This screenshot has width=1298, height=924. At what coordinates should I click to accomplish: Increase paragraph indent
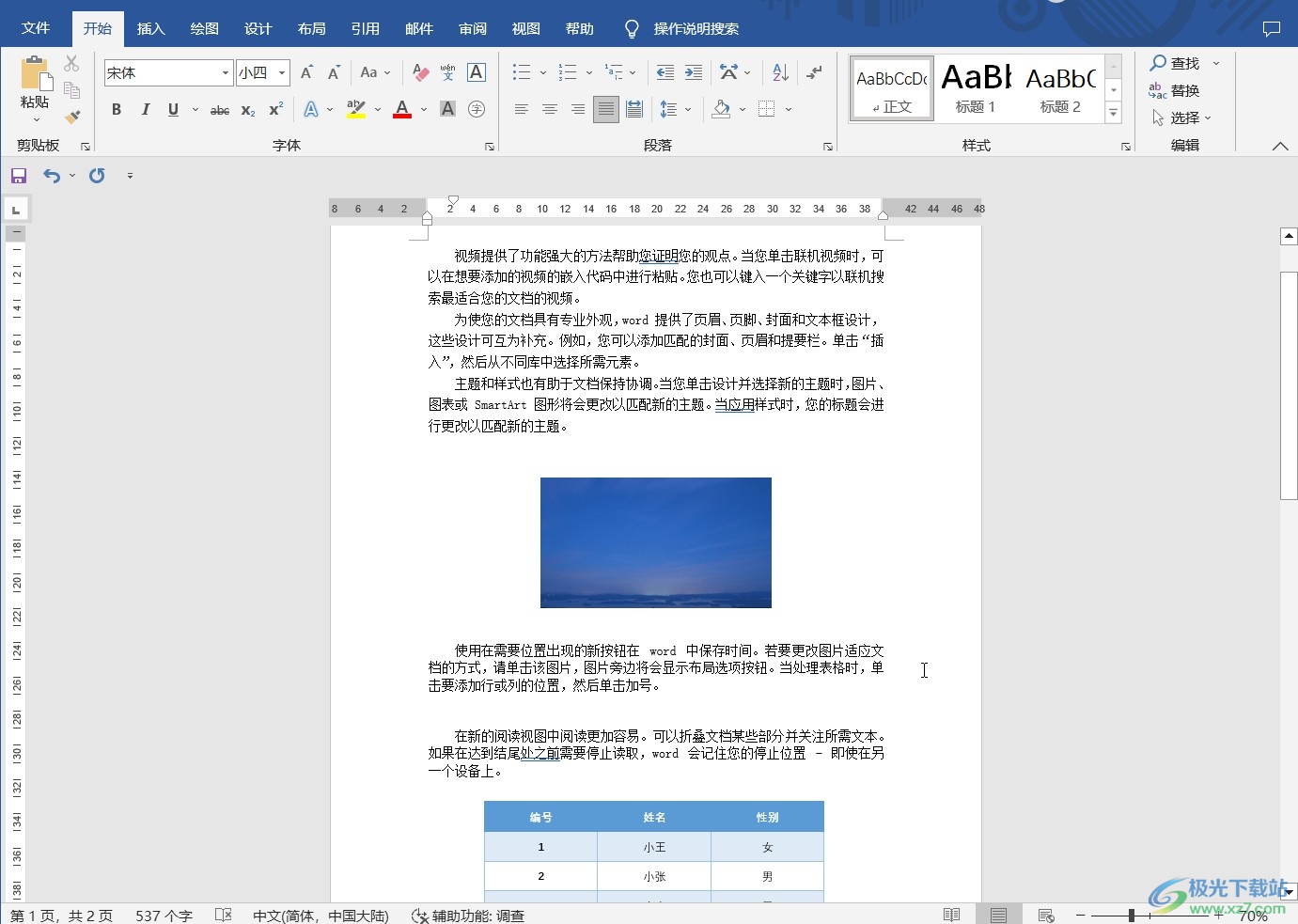pyautogui.click(x=693, y=72)
